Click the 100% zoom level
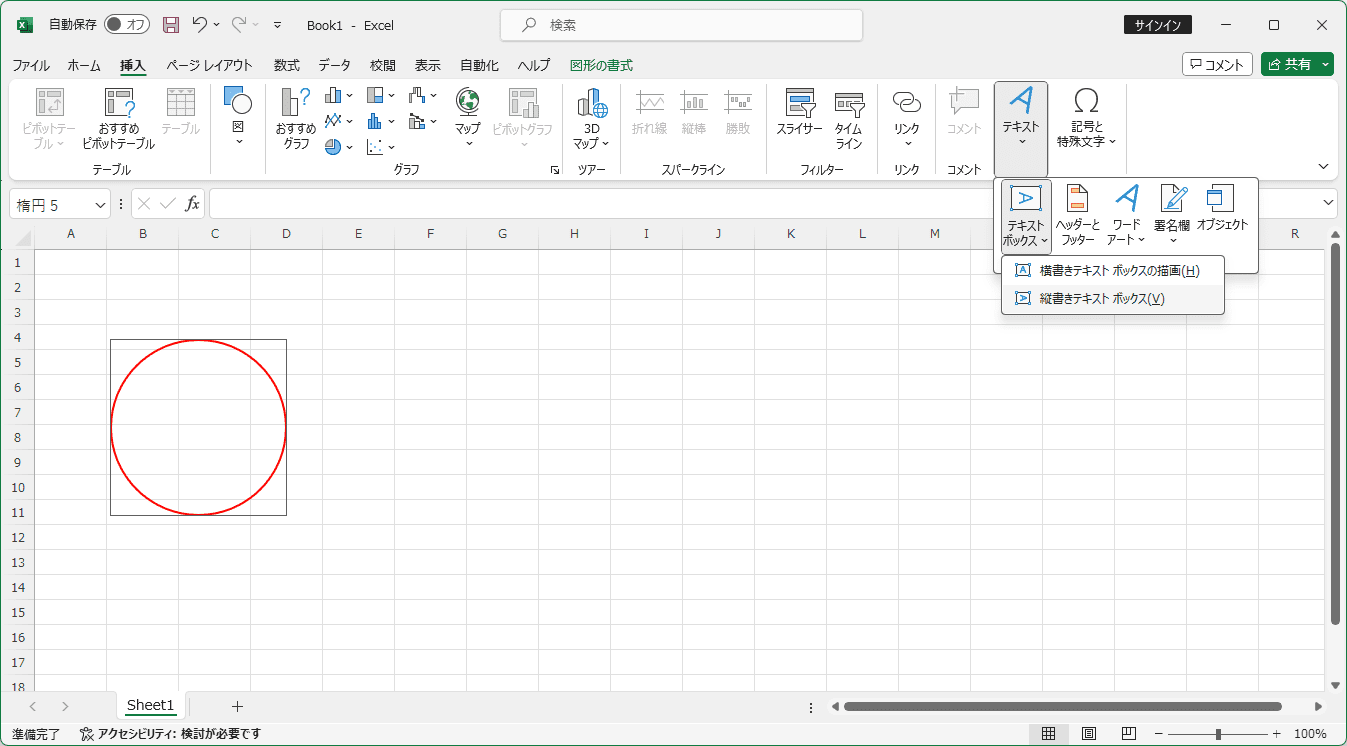Viewport: 1347px width, 746px height. coord(1310,734)
